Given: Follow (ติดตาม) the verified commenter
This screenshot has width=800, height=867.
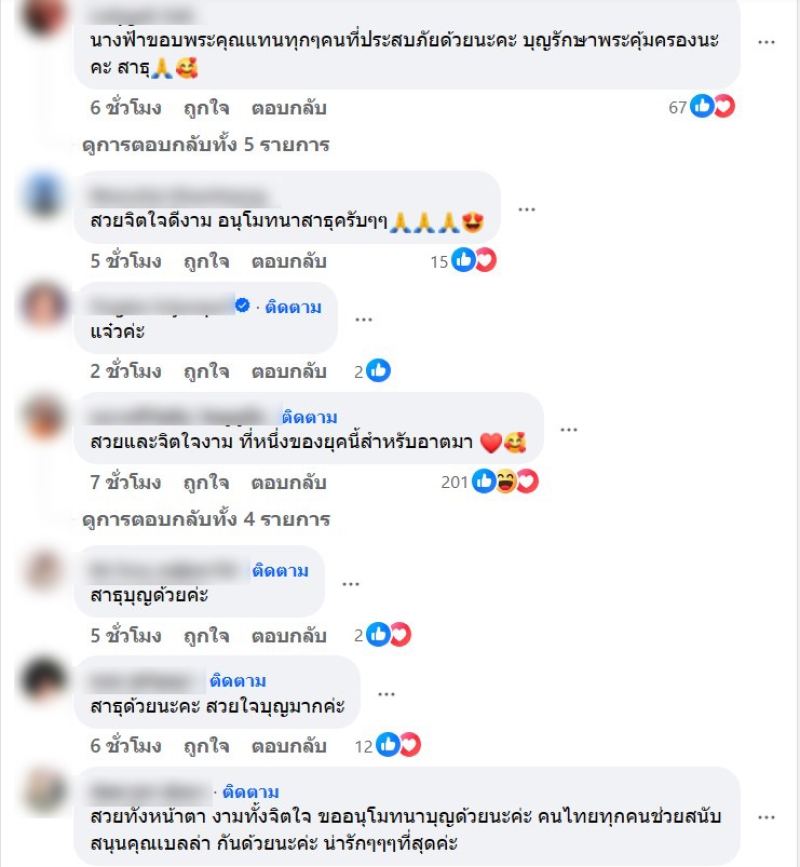Looking at the screenshot, I should click(x=293, y=306).
